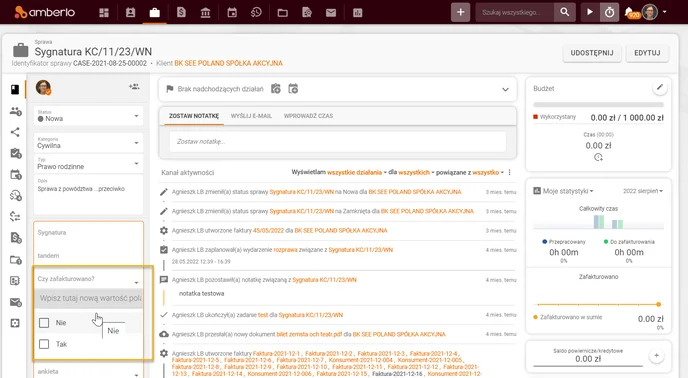Open client link BK SEE POLAND SPÓŁKA AKCYJNA in header

[x=229, y=63]
